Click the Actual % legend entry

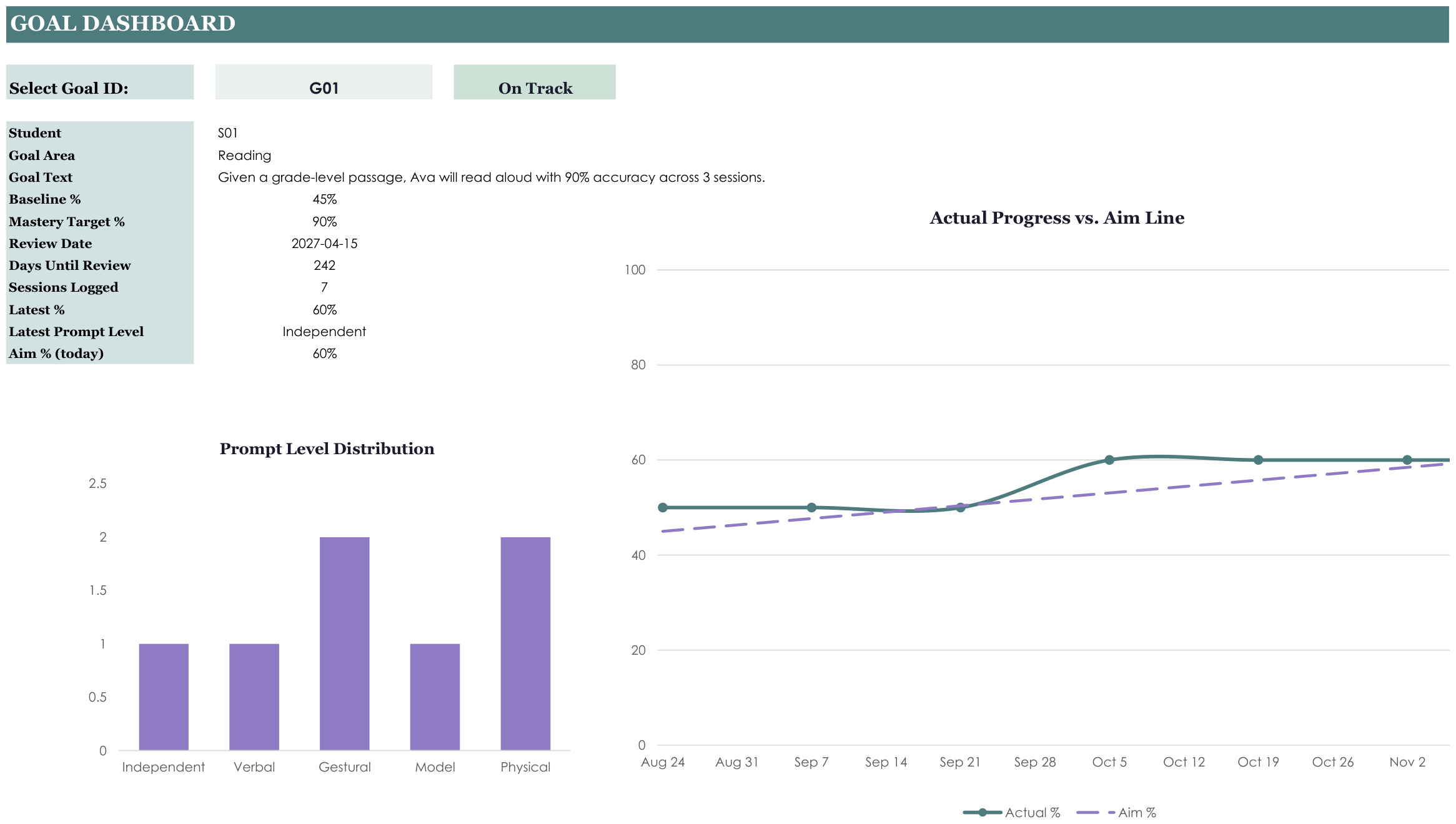pyautogui.click(x=1012, y=813)
